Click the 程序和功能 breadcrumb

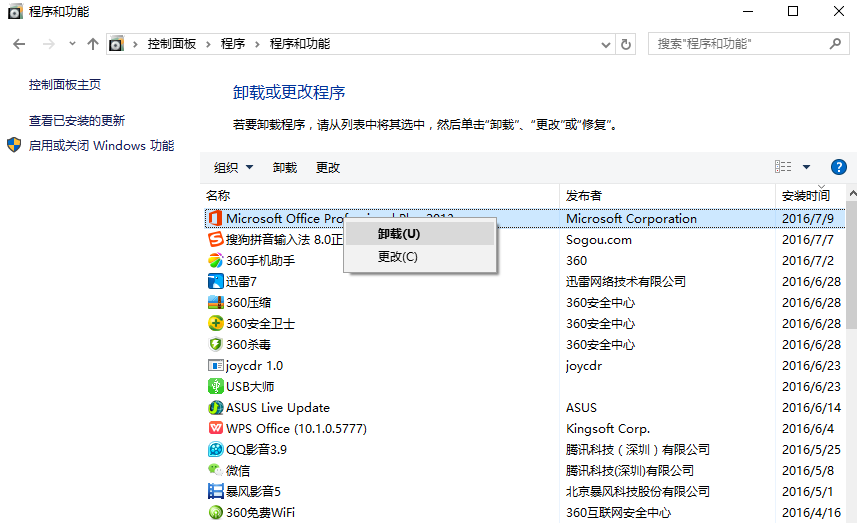300,44
